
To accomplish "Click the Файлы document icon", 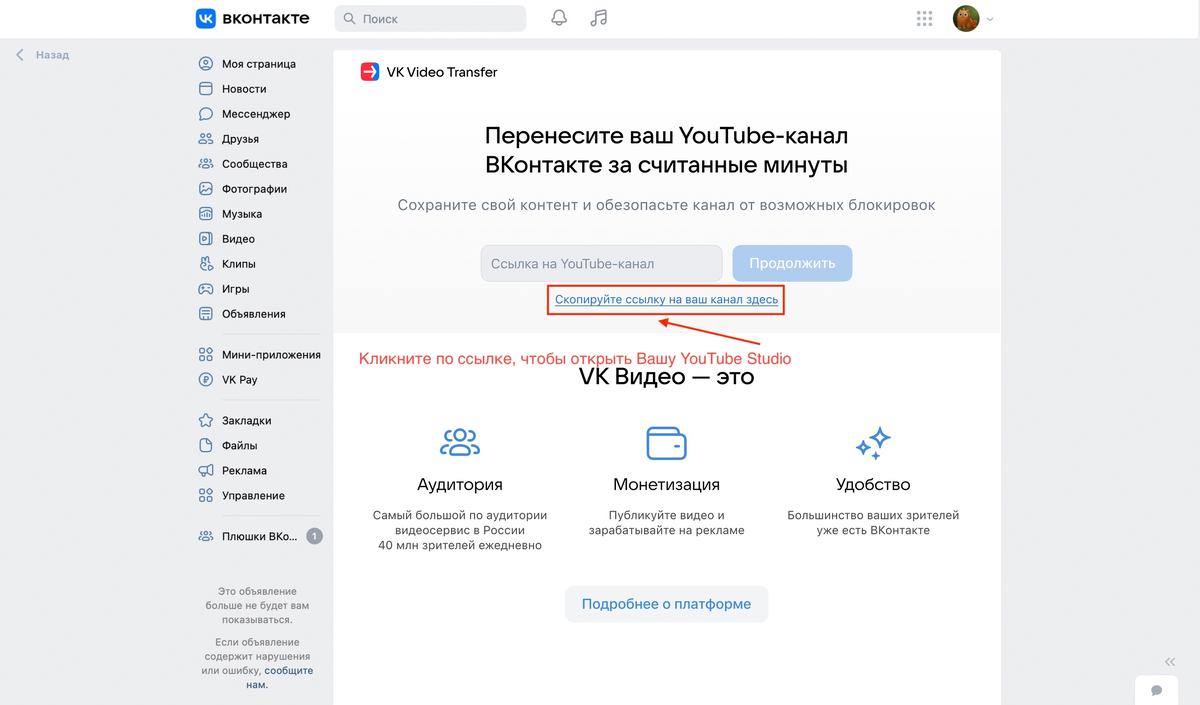I will point(206,446).
